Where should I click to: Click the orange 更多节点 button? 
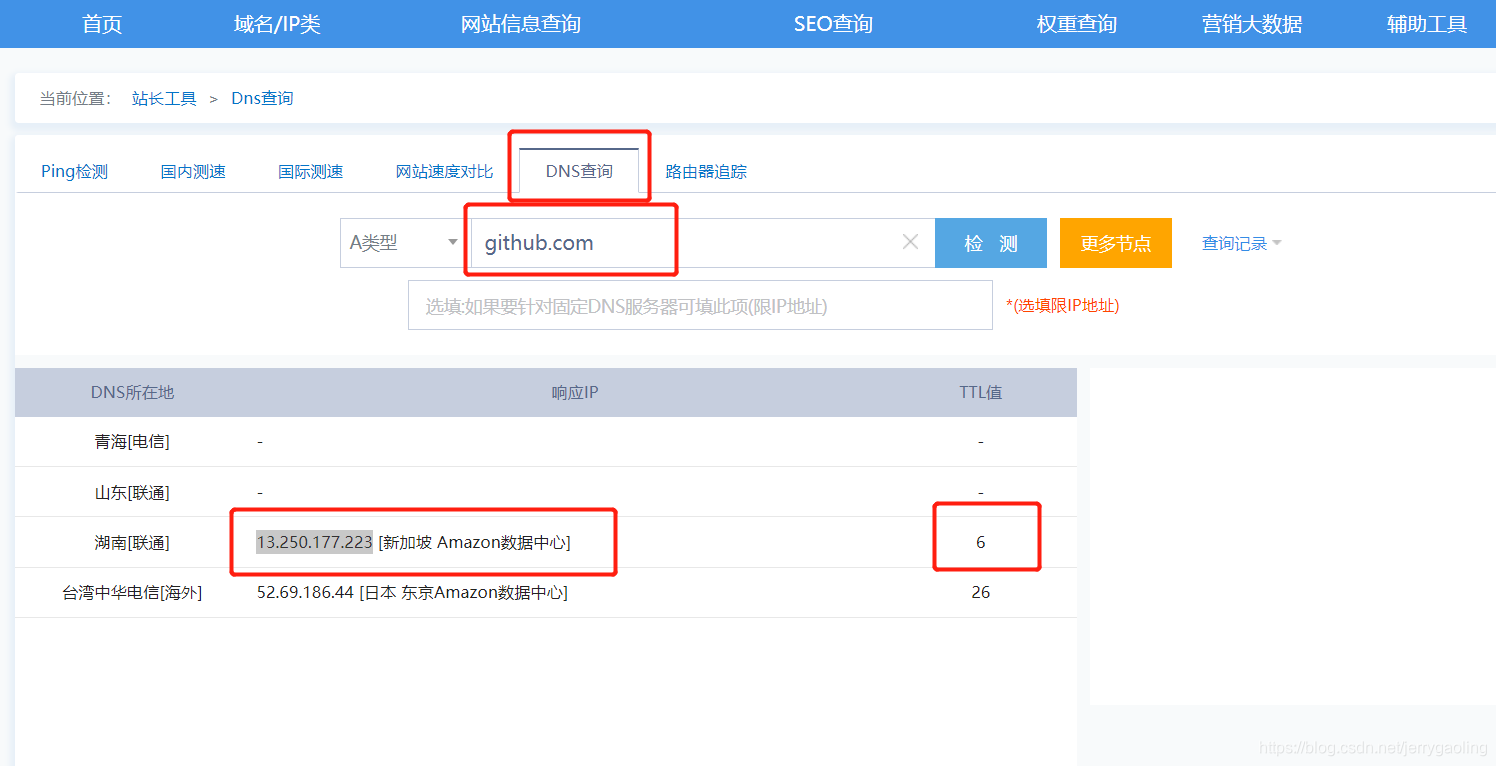pos(1116,243)
